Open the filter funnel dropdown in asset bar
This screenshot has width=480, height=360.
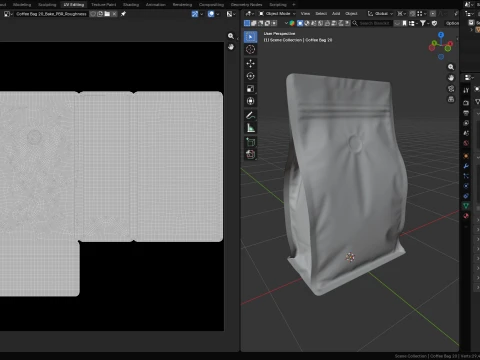(x=424, y=23)
